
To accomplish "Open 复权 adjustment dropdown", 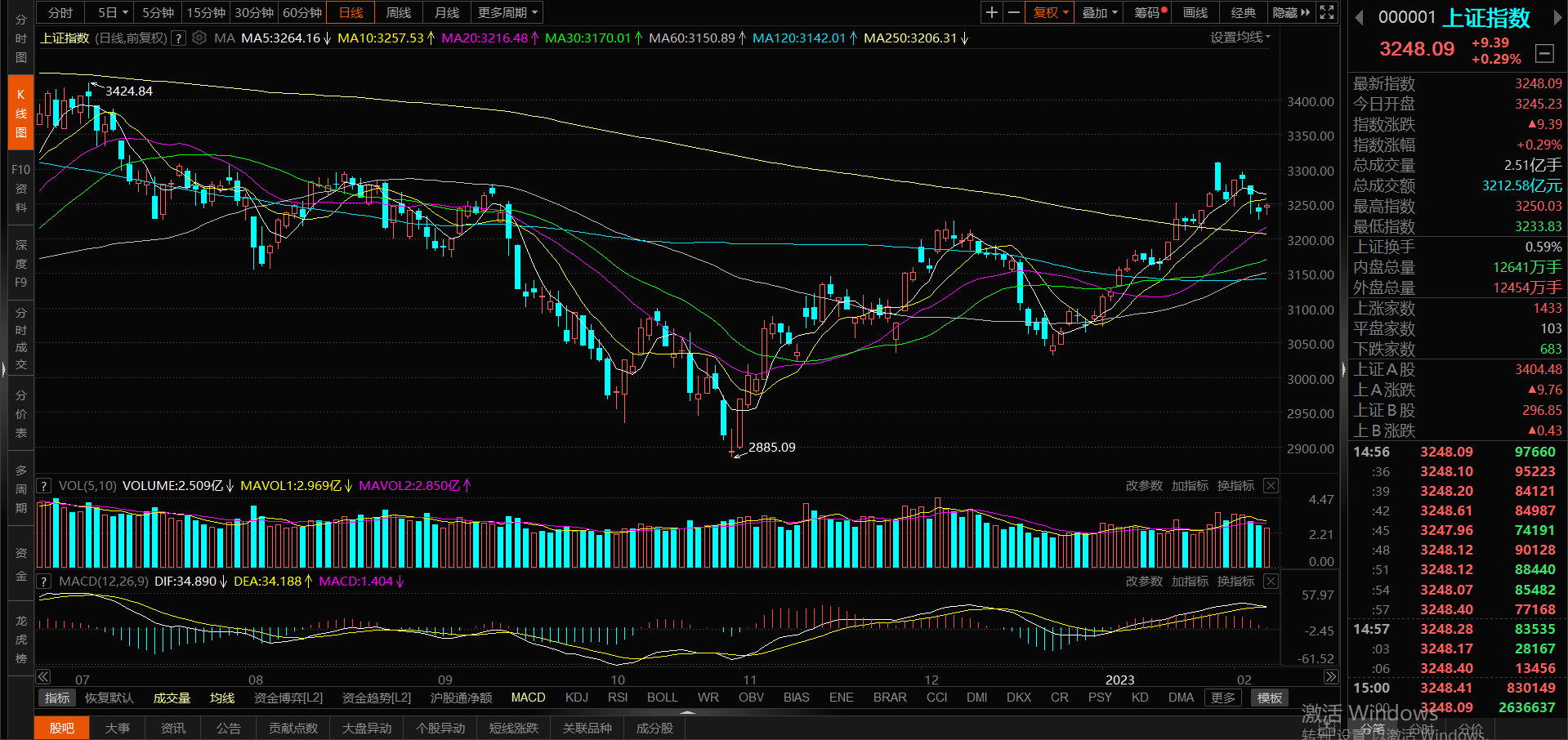I will click(x=1051, y=12).
